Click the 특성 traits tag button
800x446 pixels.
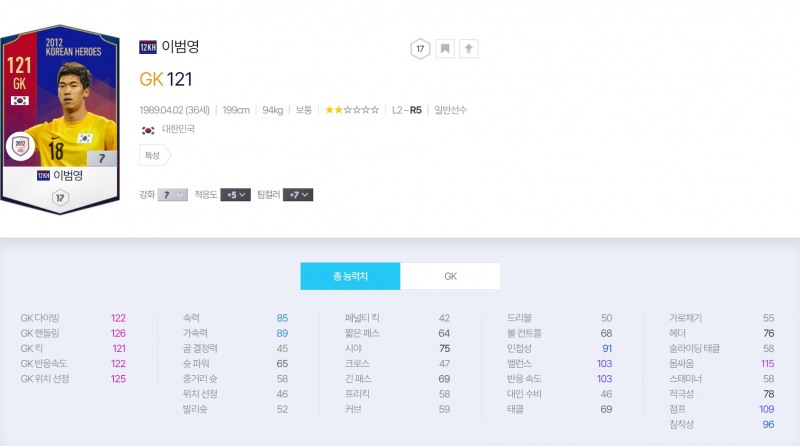tap(155, 155)
